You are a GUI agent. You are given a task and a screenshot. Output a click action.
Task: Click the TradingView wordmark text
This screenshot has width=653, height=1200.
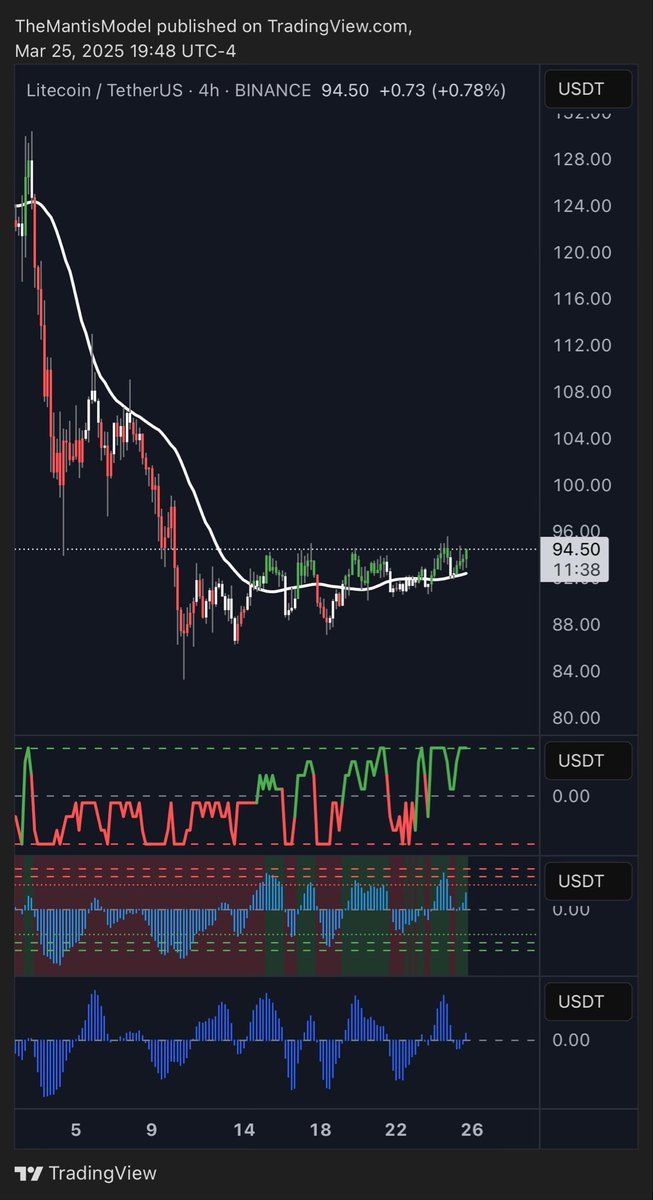[103, 1173]
